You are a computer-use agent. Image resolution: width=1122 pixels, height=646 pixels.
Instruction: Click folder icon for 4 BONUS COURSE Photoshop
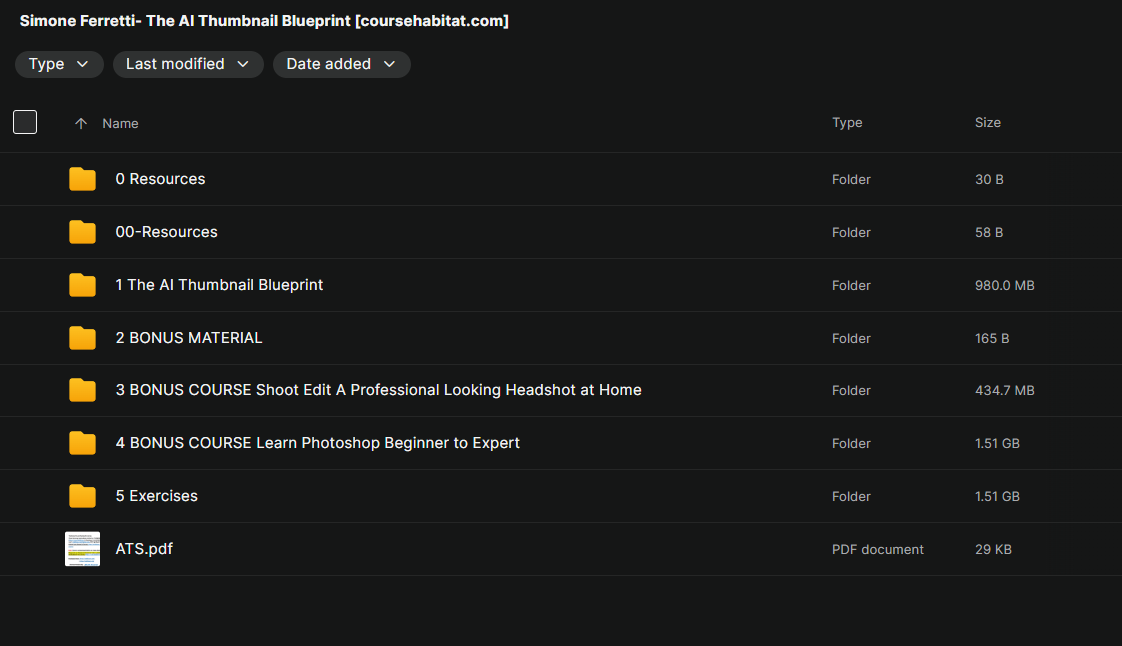point(82,443)
